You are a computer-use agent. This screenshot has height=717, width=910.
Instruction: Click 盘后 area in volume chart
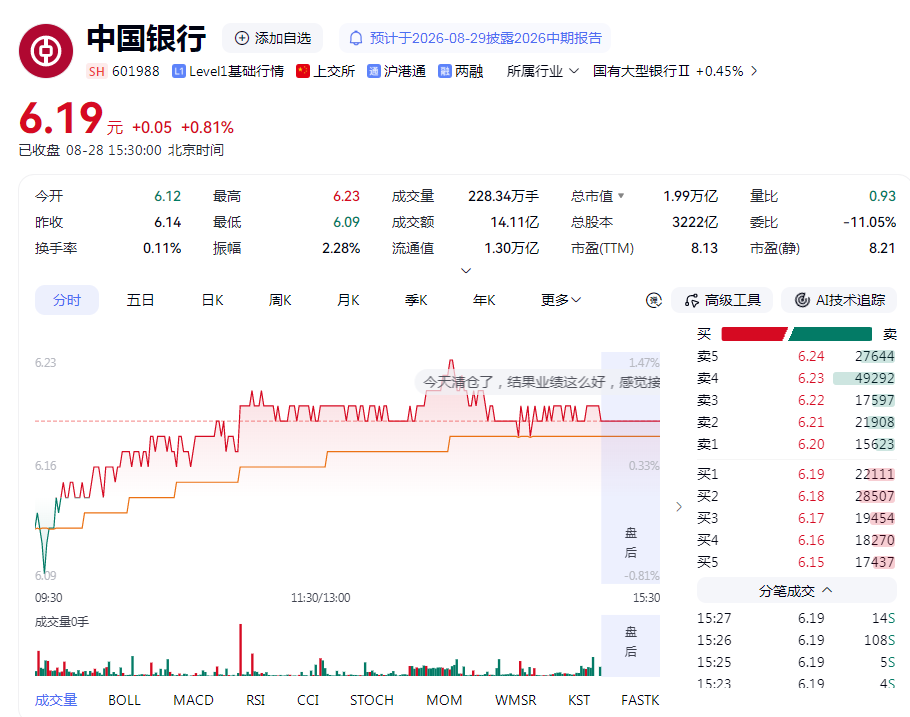click(x=630, y=646)
